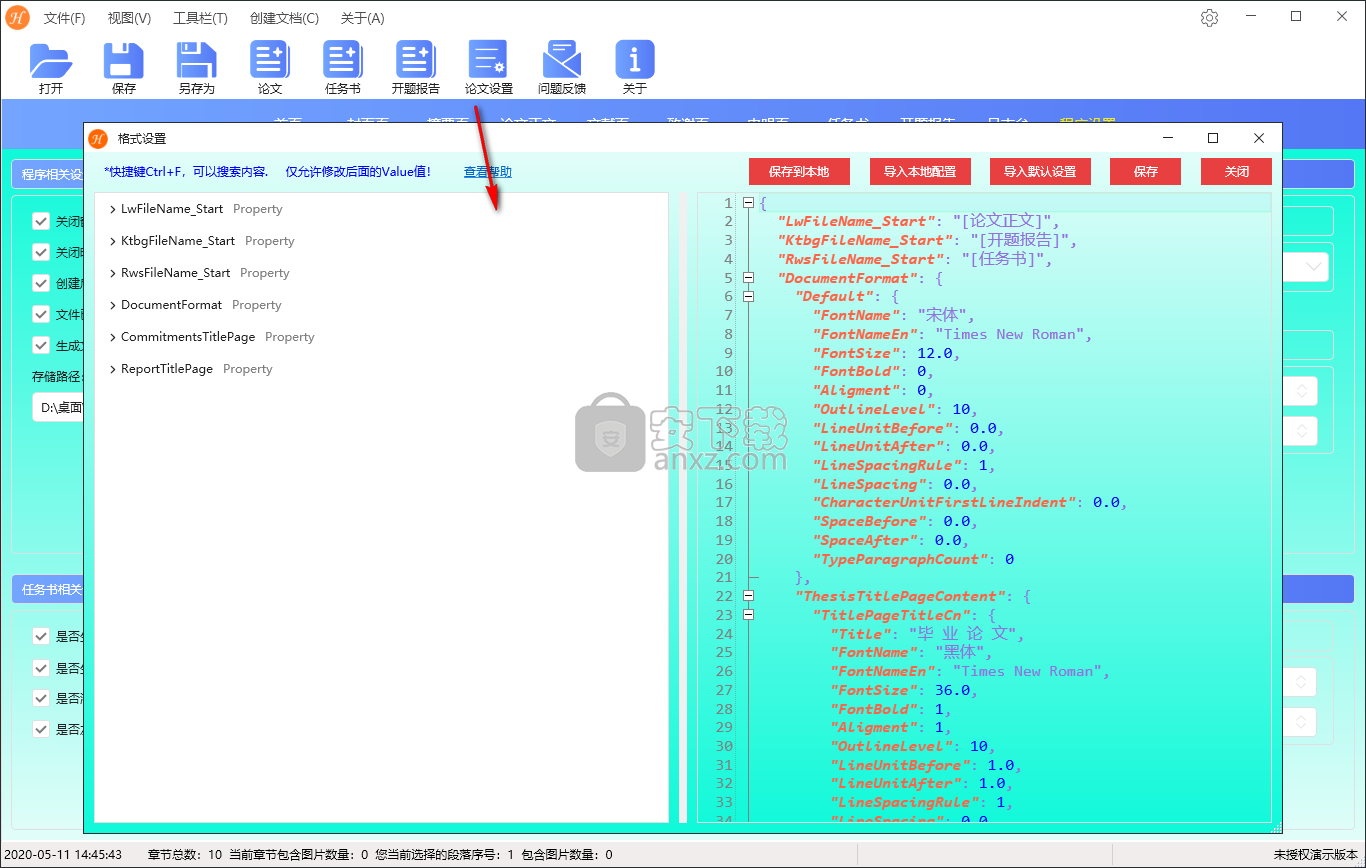
Task: Click the 导入本地配置 button
Action: click(x=920, y=171)
